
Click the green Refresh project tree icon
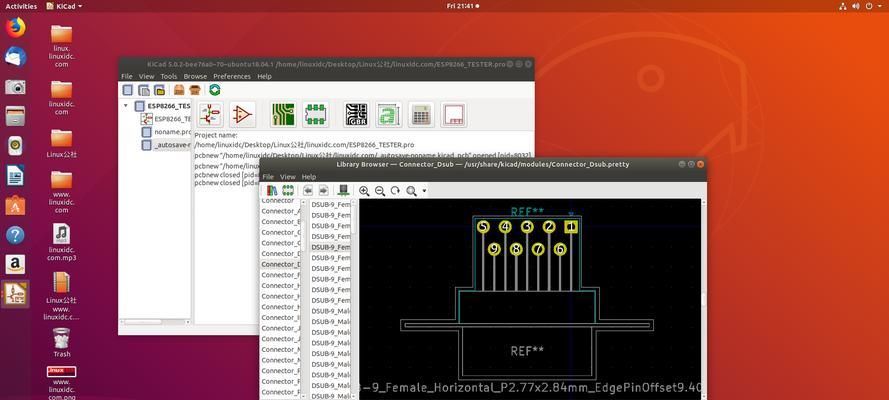214,90
